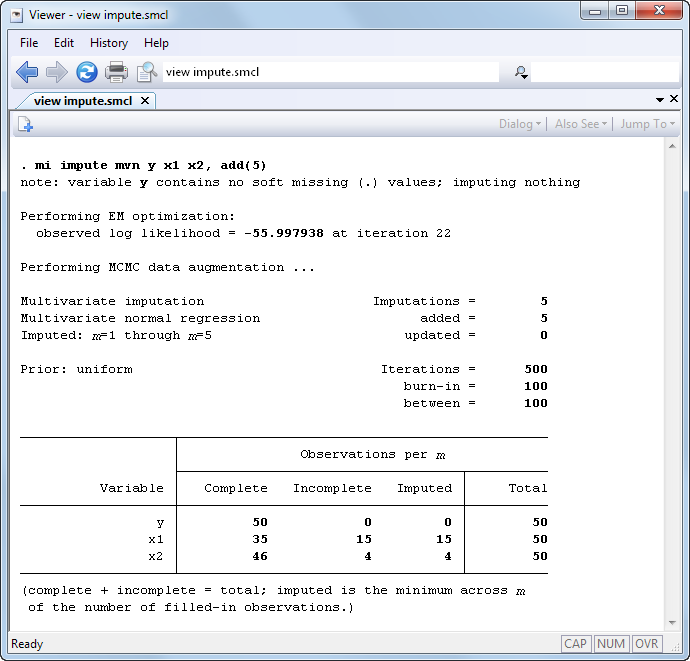690x661 pixels.
Task: Click the search magnifier dropdown icon
Action: tap(520, 72)
